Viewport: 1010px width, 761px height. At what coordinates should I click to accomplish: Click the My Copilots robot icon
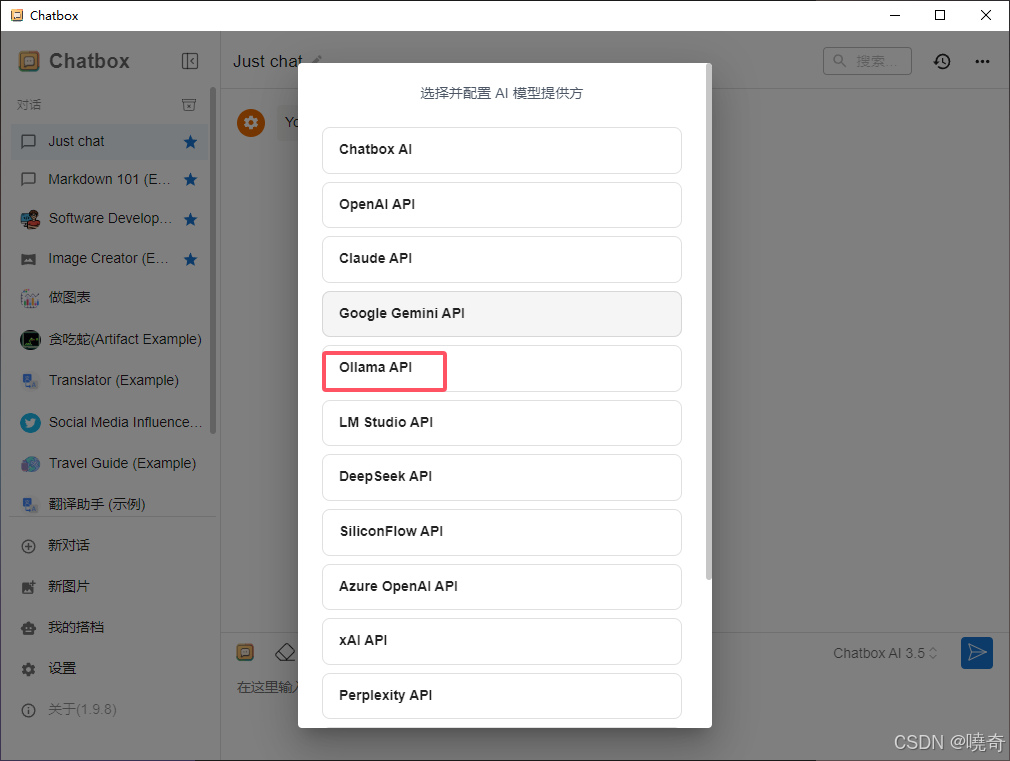point(28,628)
